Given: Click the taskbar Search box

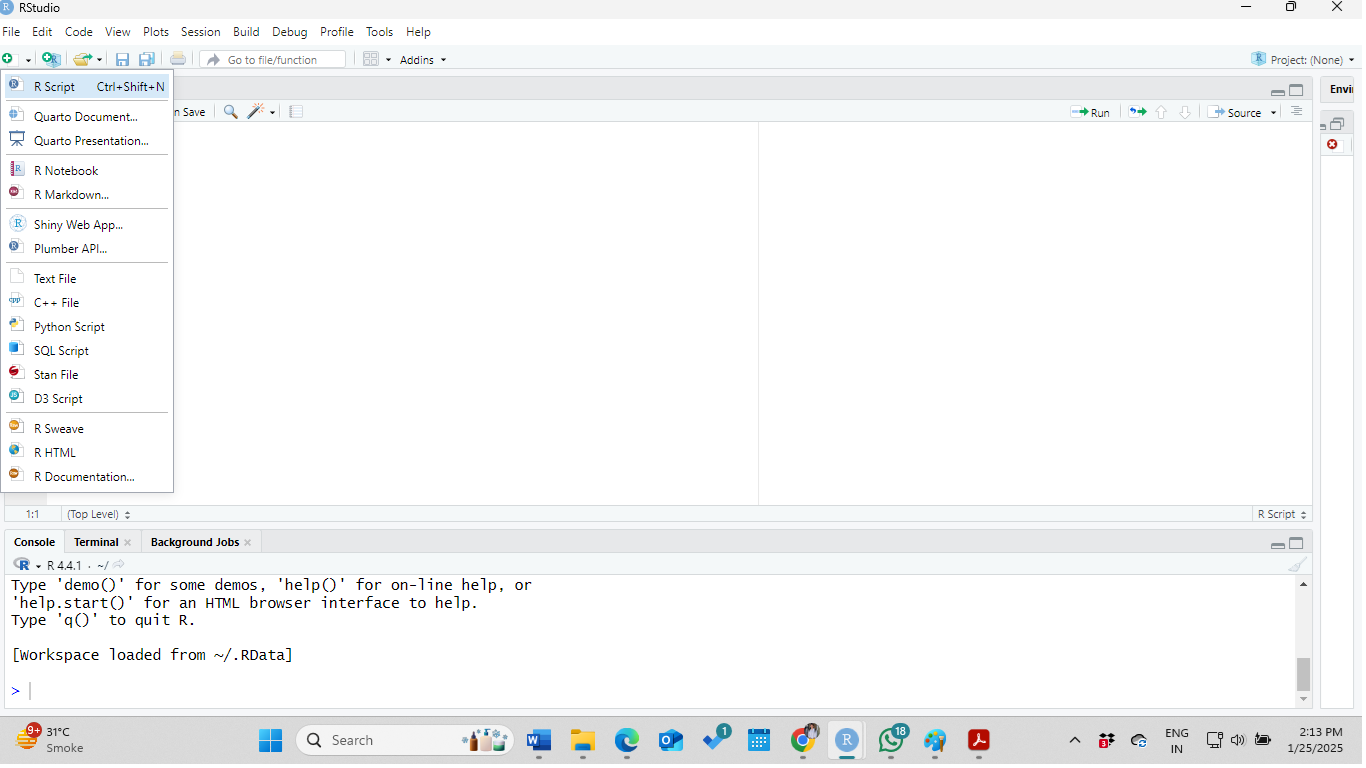Looking at the screenshot, I should pos(405,740).
